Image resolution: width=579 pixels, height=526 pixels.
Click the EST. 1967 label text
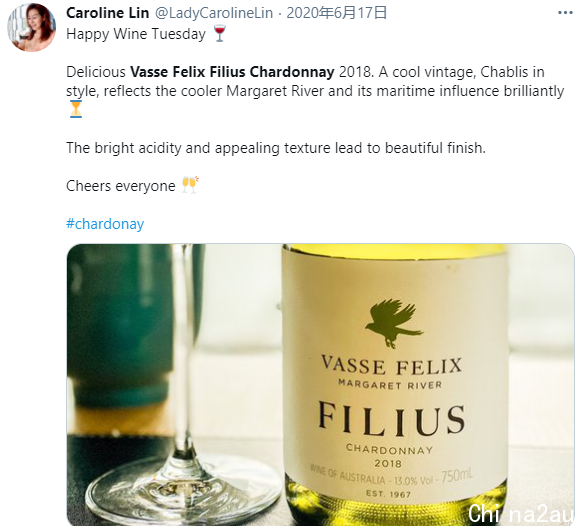tap(388, 494)
